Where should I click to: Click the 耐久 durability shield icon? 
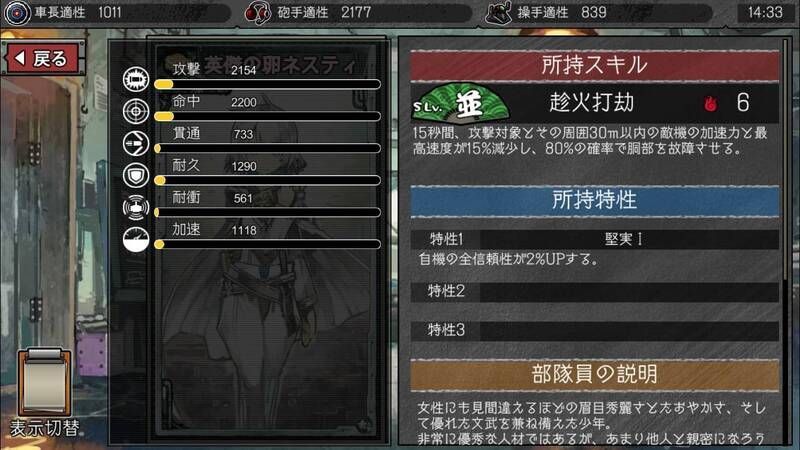136,176
